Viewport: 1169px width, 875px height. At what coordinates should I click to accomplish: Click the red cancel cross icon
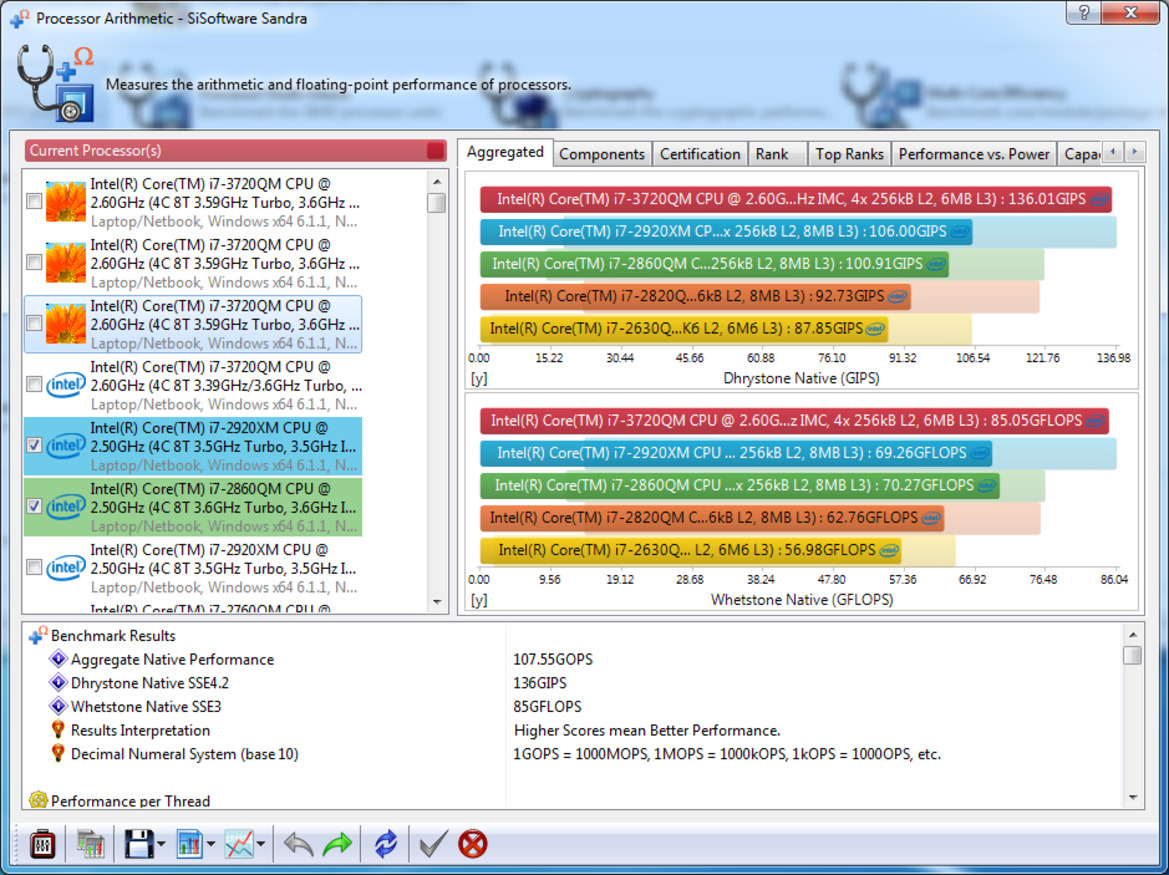(473, 844)
